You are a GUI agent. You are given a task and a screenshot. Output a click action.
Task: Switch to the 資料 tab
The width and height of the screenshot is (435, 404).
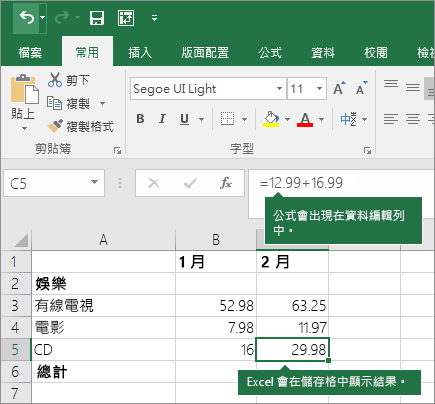point(323,53)
